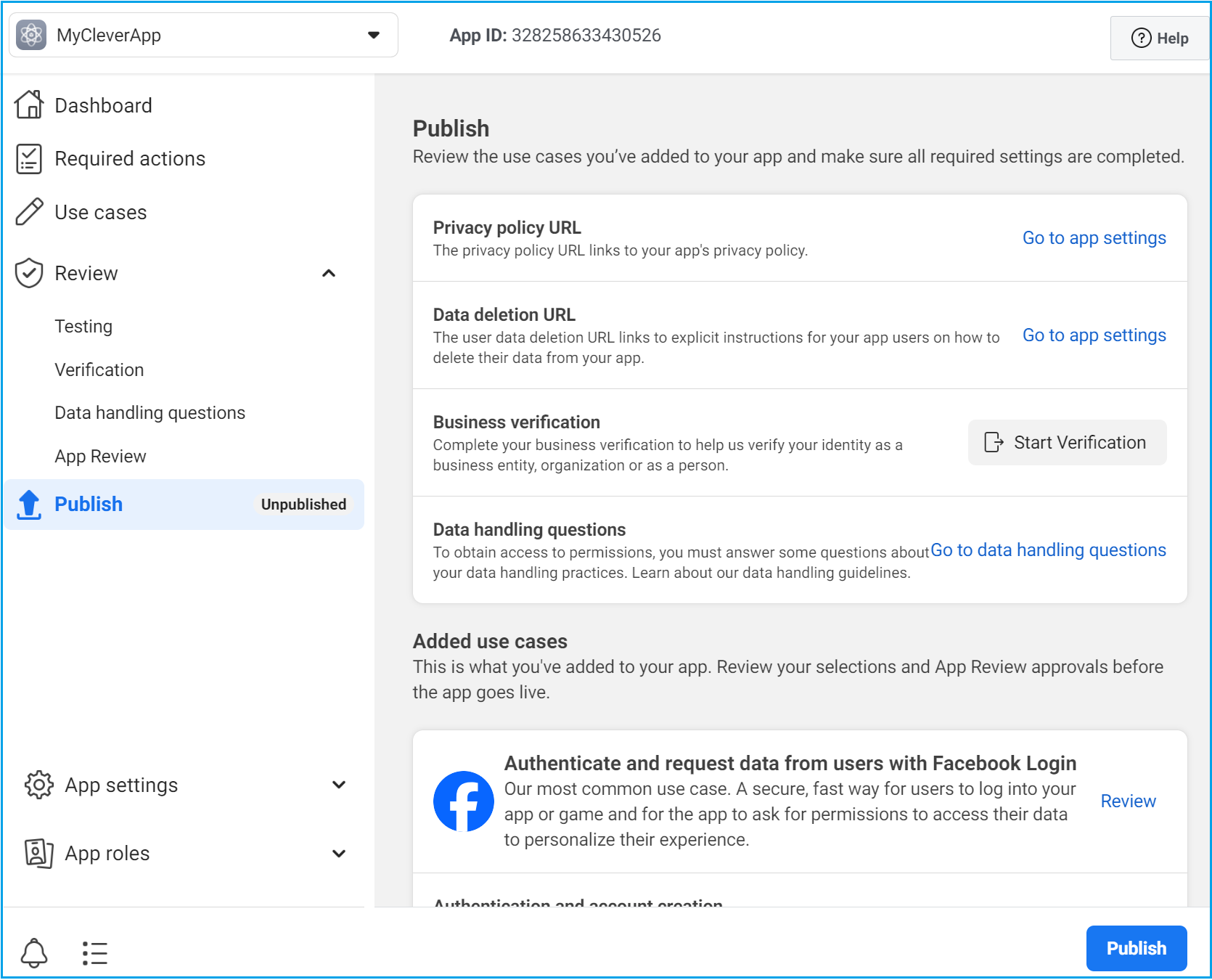Click the App settings gear icon
Viewport: 1212px width, 980px height.
point(39,785)
